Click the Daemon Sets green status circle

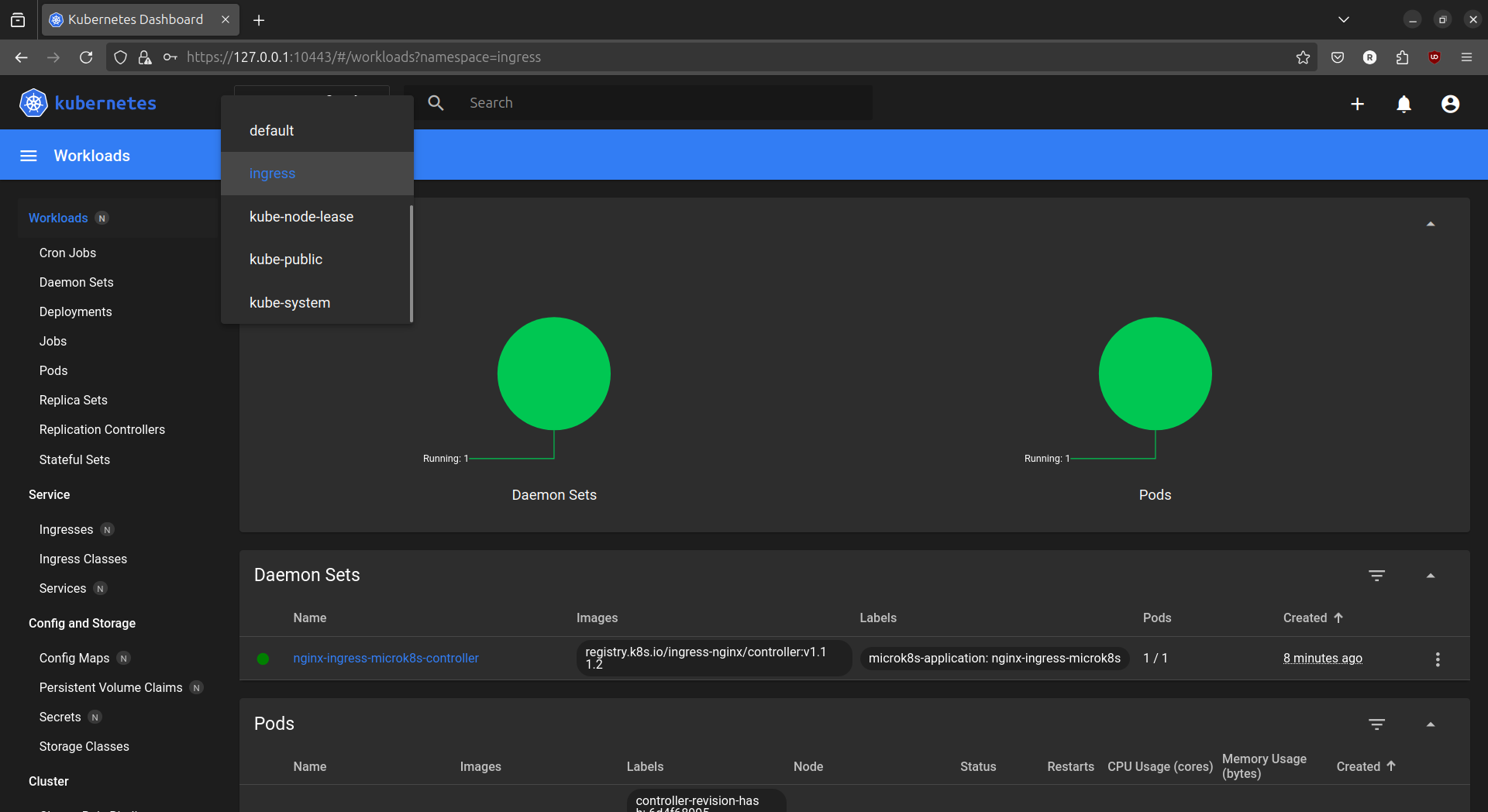(553, 373)
